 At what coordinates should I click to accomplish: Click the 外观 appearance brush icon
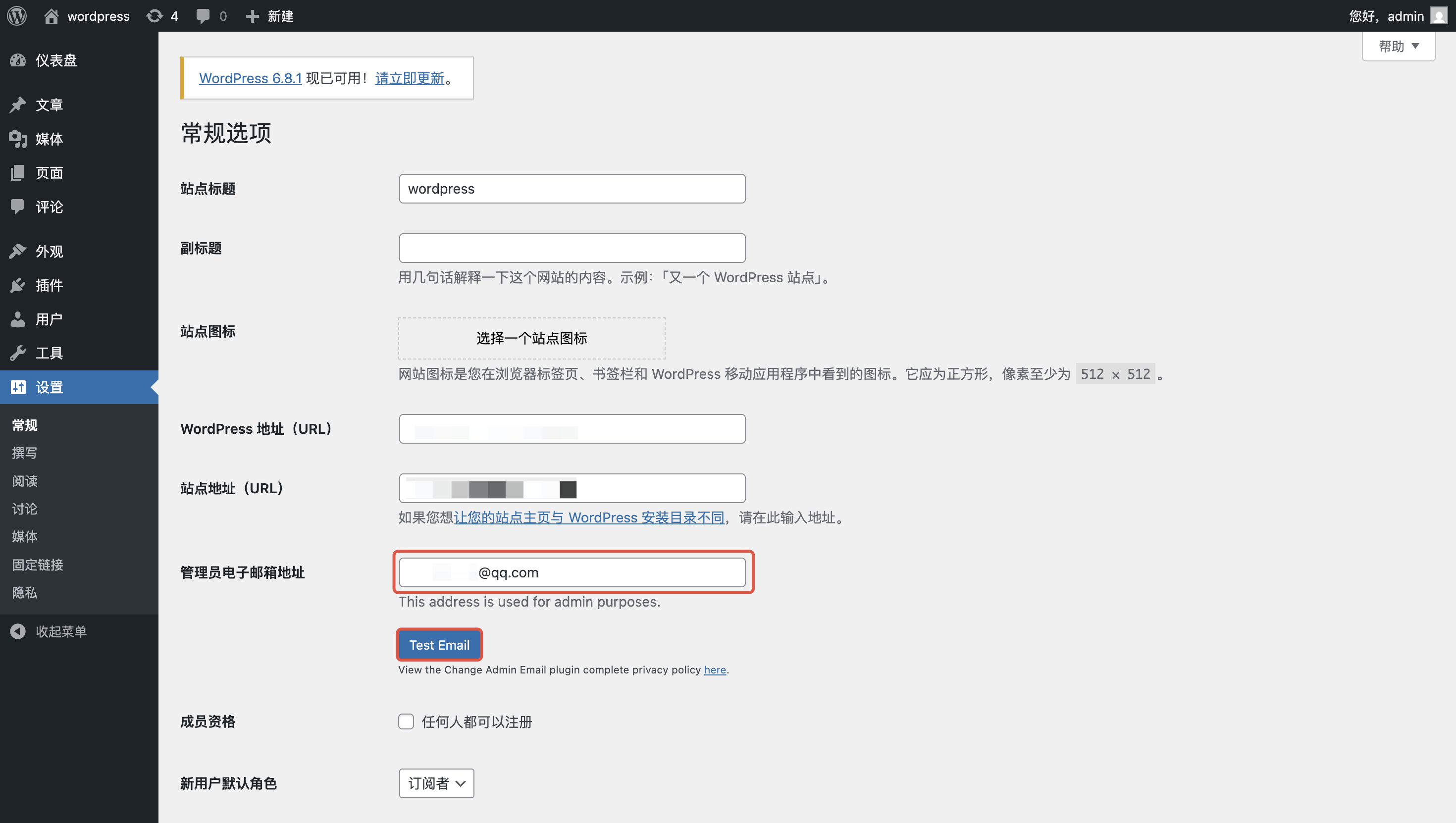tap(18, 251)
